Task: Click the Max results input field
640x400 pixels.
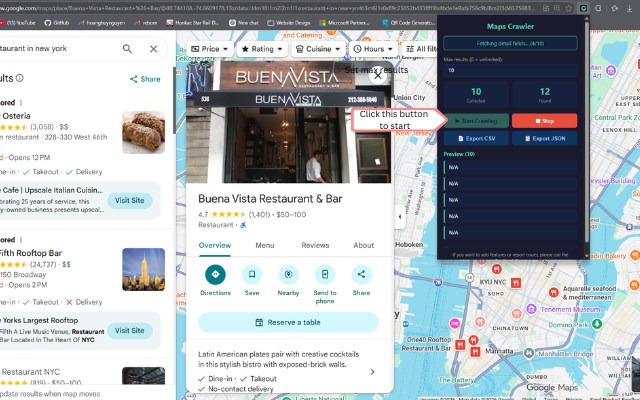Action: (510, 70)
